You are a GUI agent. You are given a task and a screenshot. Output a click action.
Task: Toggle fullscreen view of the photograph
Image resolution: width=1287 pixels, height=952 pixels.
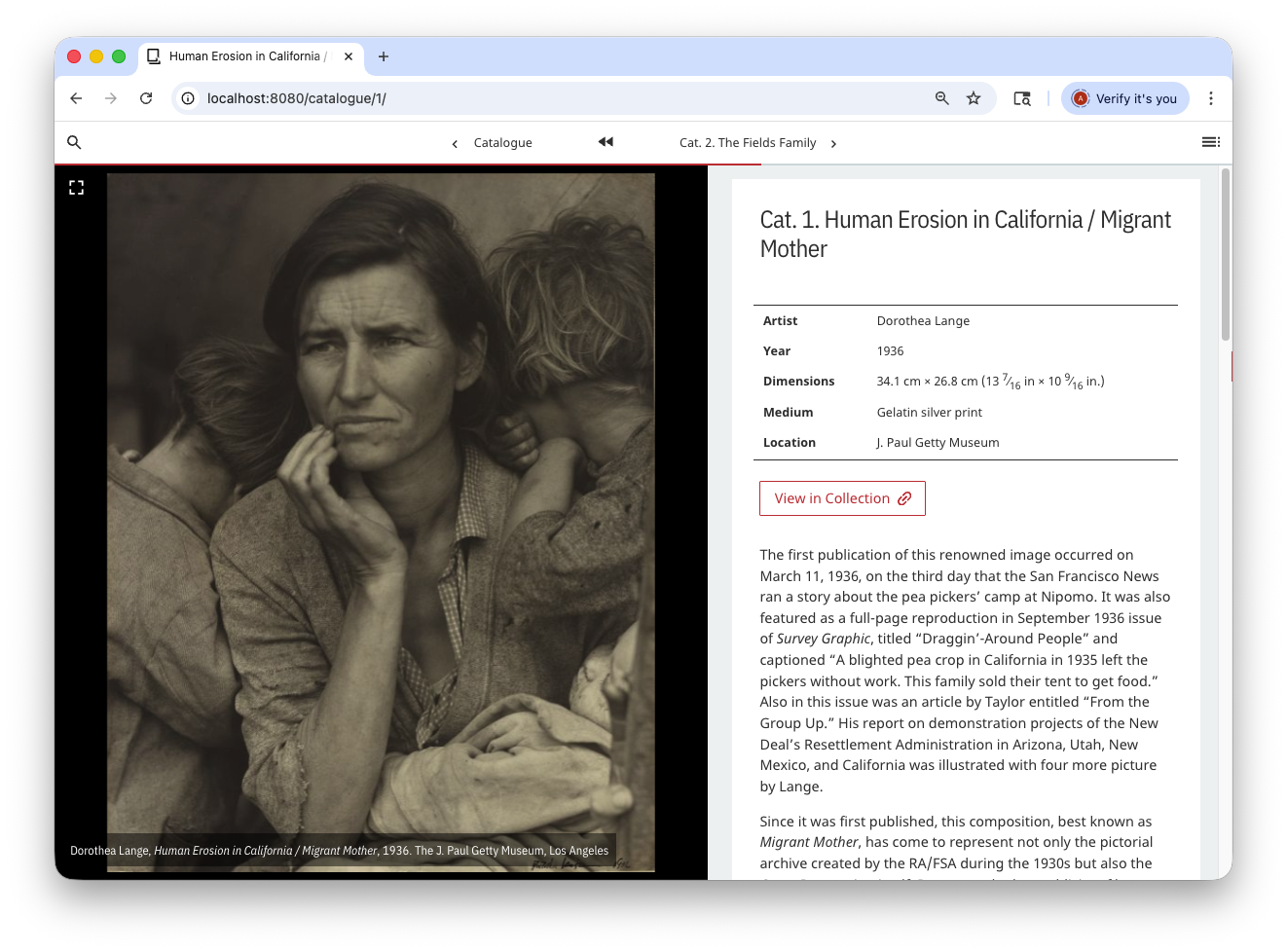click(77, 188)
